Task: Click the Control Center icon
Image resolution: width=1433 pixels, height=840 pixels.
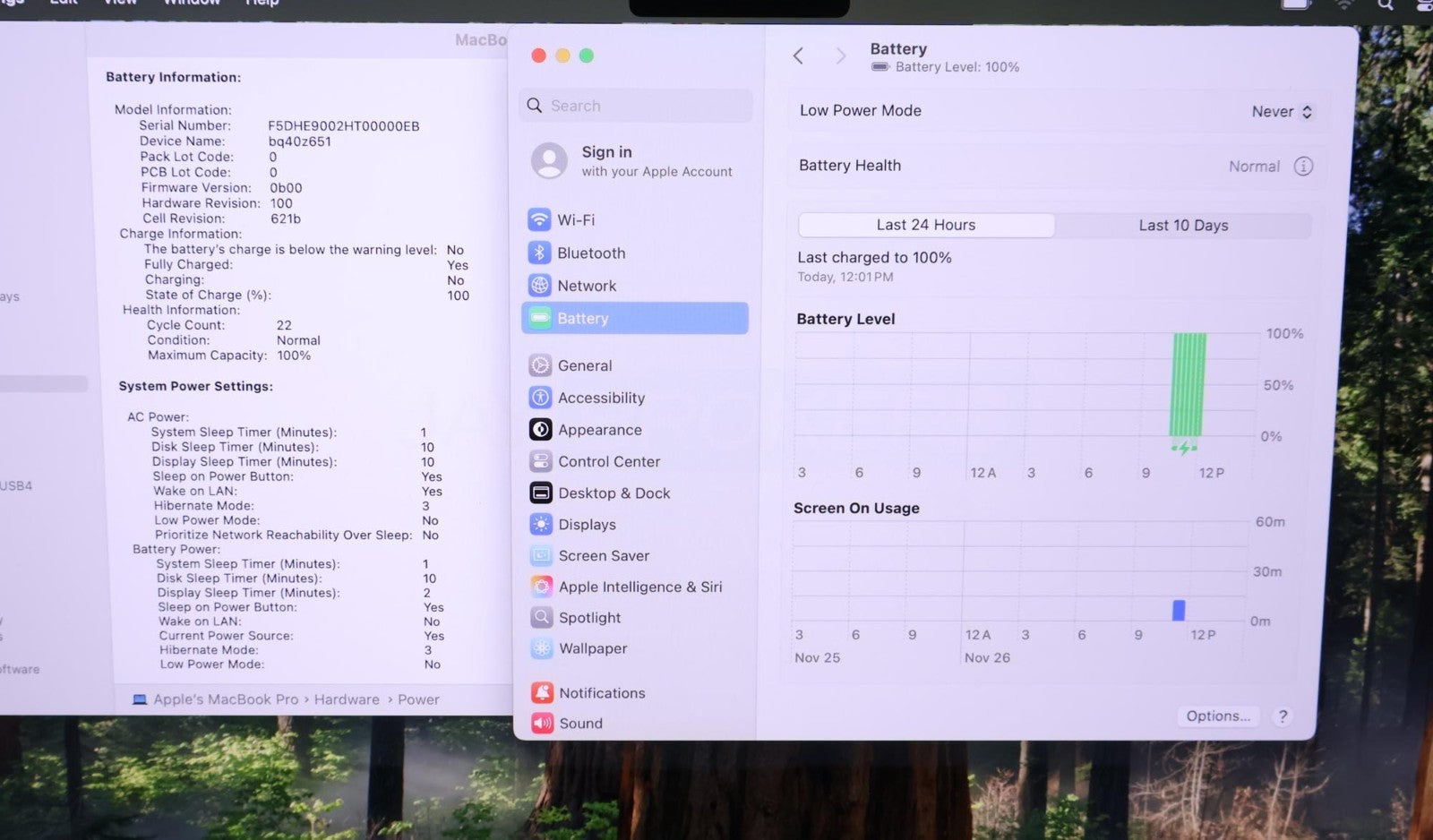Action: (x=540, y=461)
